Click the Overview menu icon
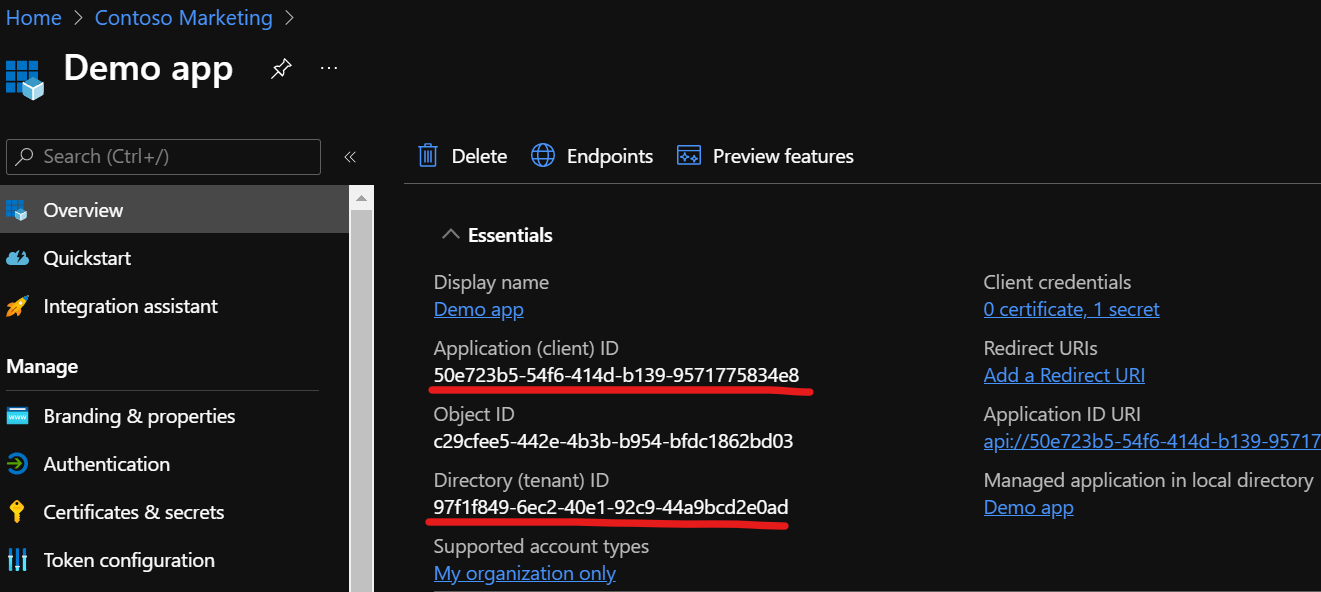This screenshot has width=1321, height=592. (x=17, y=210)
